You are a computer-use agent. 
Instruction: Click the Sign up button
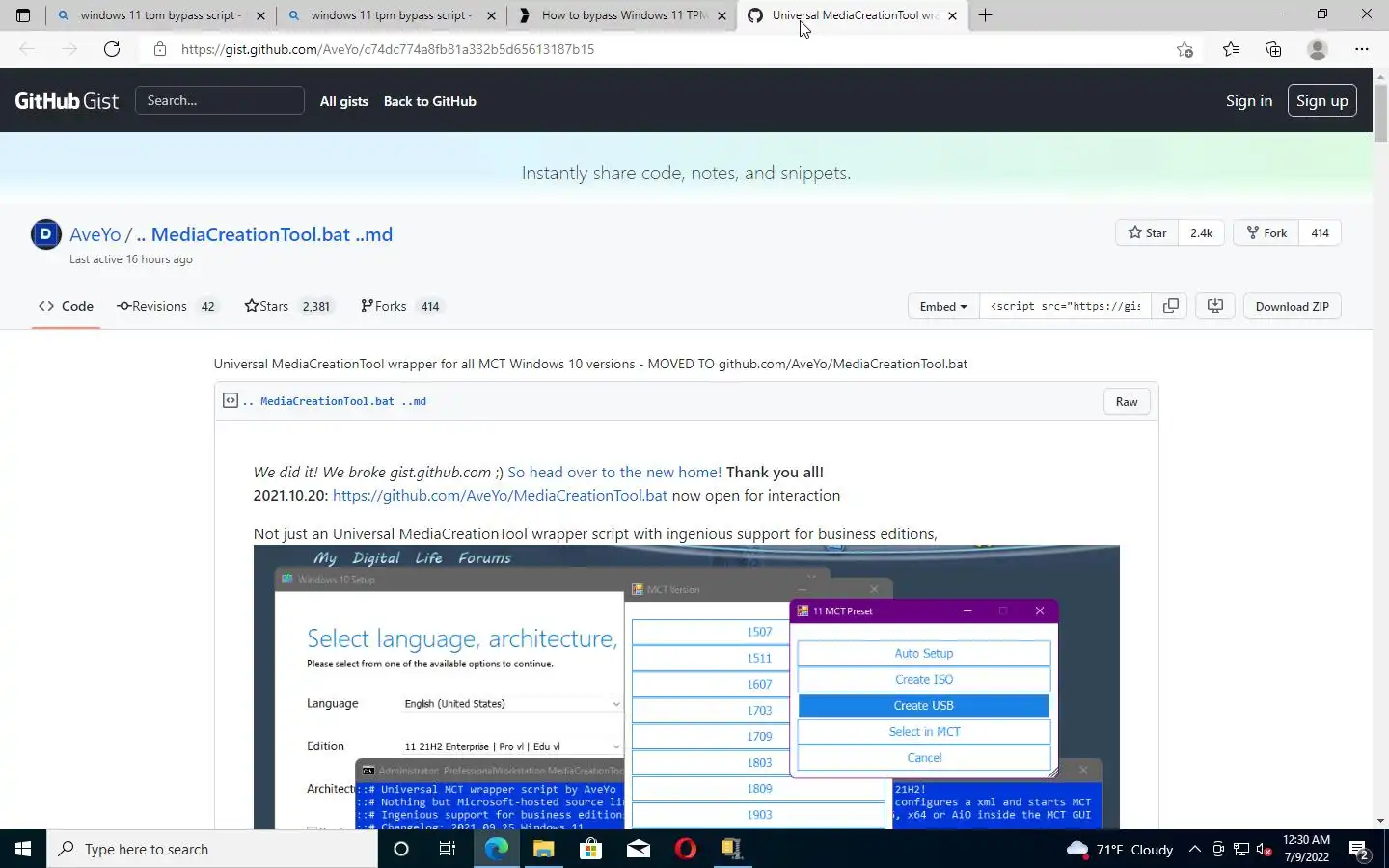pos(1322,100)
